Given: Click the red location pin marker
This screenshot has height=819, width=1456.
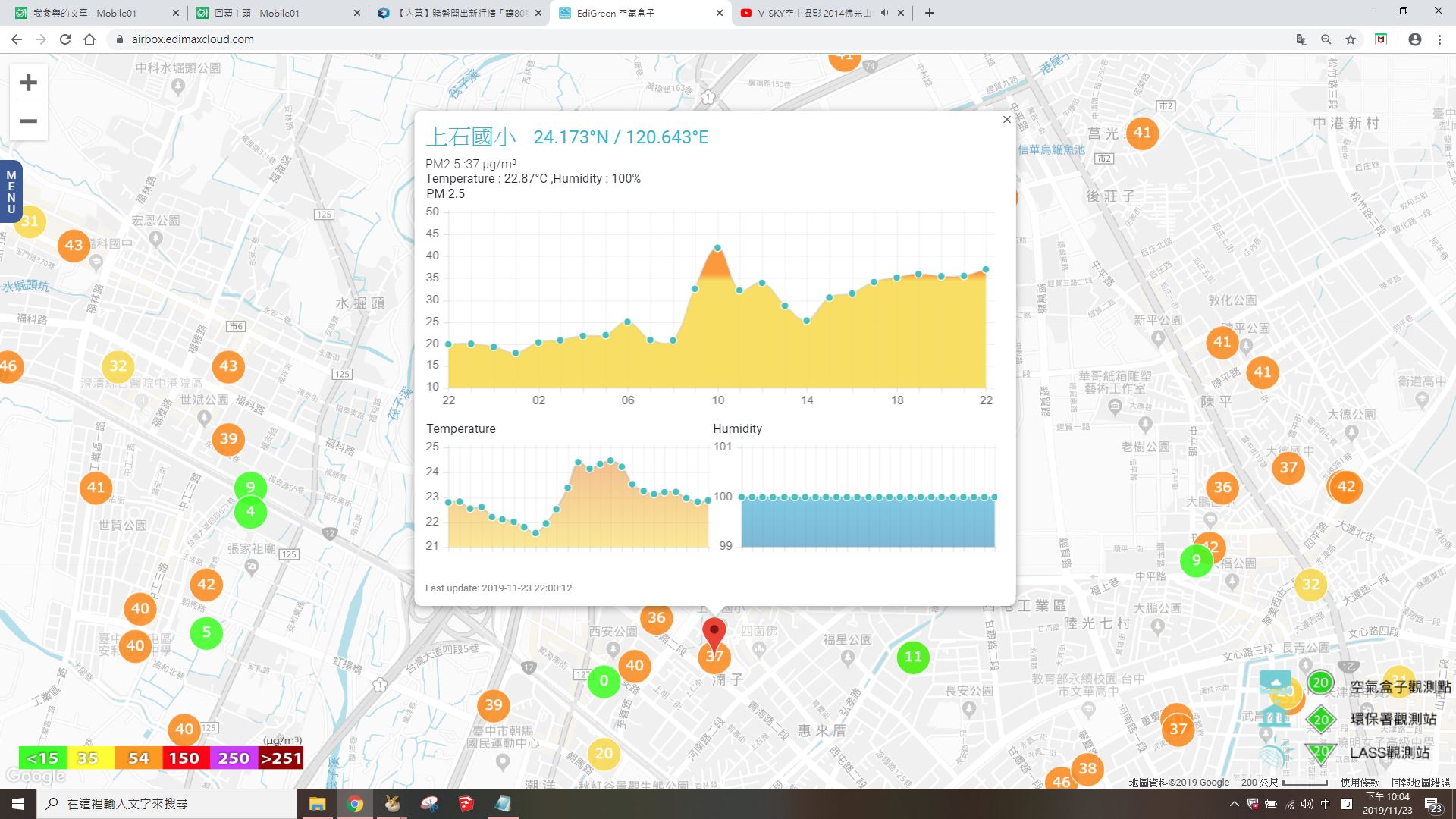Looking at the screenshot, I should click(714, 635).
